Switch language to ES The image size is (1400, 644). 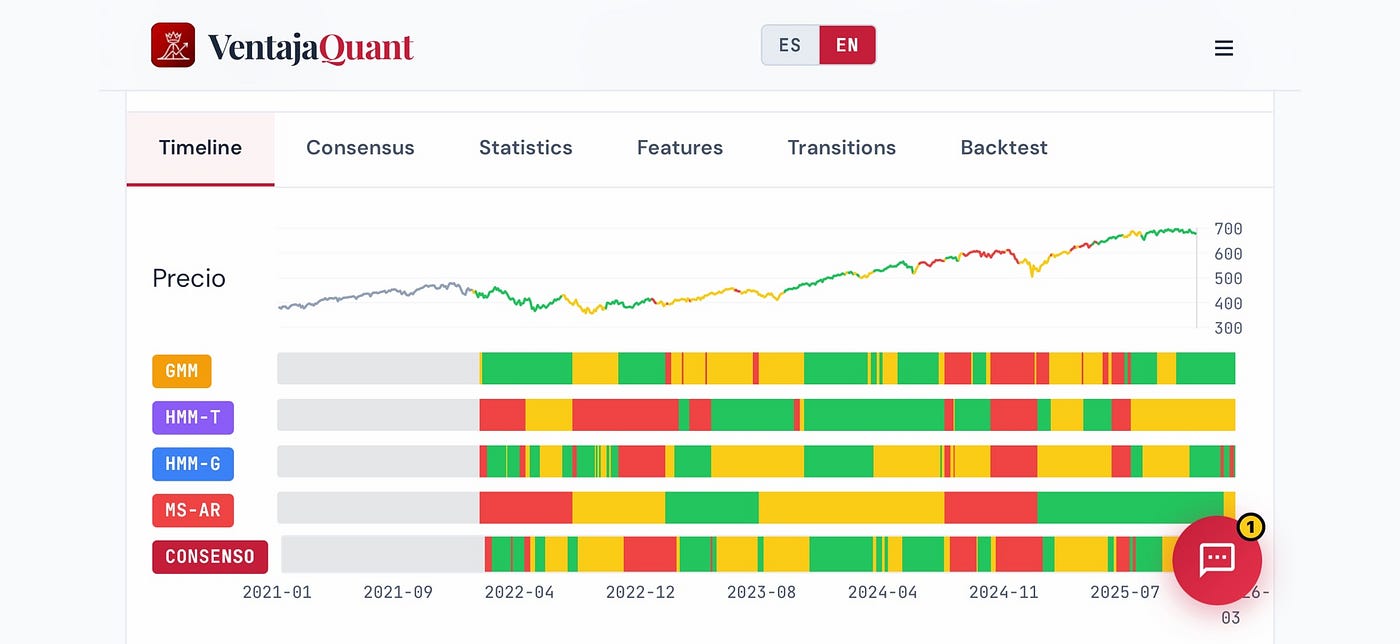[x=790, y=45]
